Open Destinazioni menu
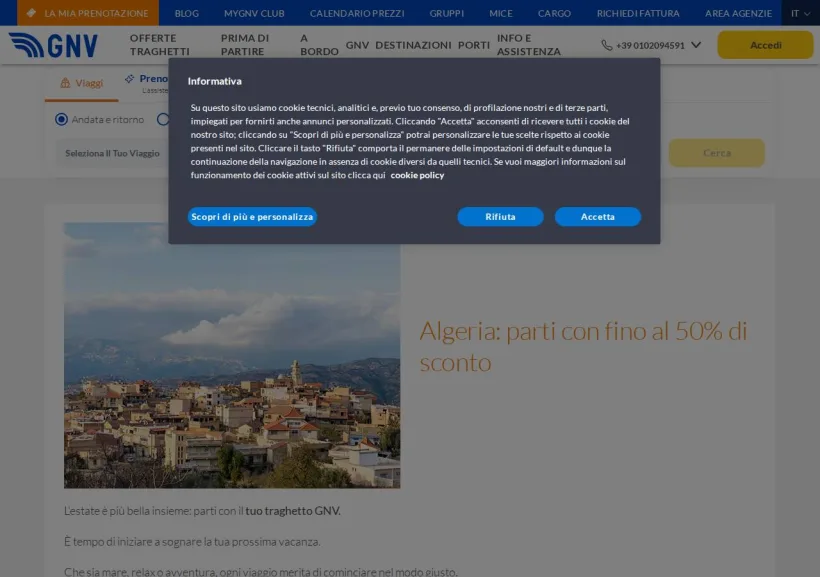Image resolution: width=820 pixels, height=577 pixels. 413,45
